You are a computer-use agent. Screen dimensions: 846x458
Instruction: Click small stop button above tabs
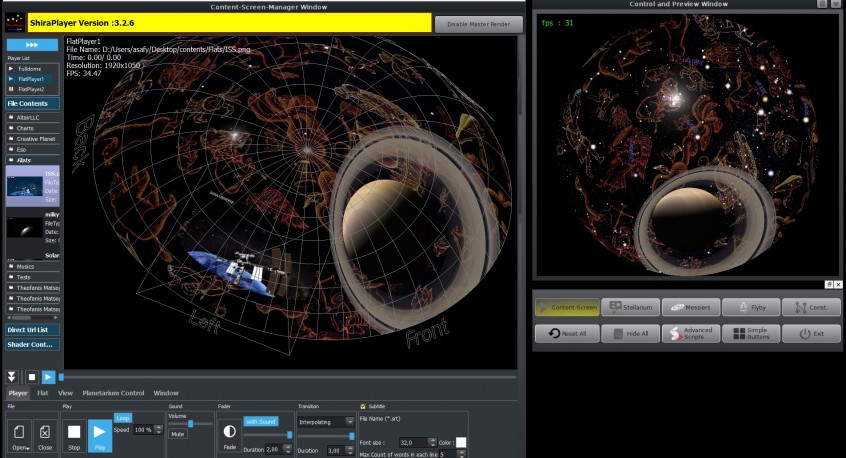tap(32, 377)
